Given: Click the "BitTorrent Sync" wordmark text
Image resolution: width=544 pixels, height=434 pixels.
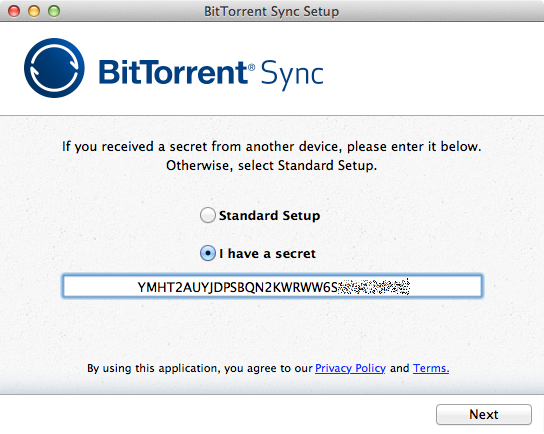Looking at the screenshot, I should pyautogui.click(x=211, y=74).
